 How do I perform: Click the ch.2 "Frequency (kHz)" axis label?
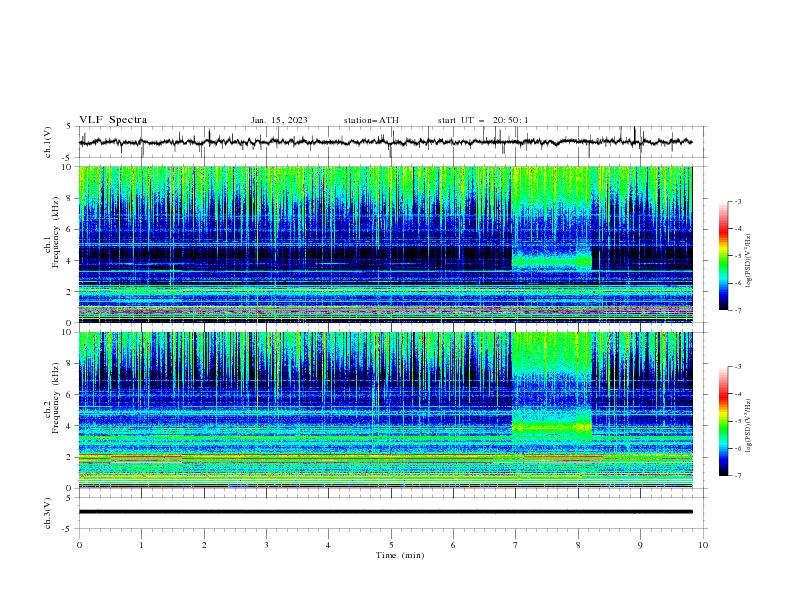pyautogui.click(x=56, y=397)
